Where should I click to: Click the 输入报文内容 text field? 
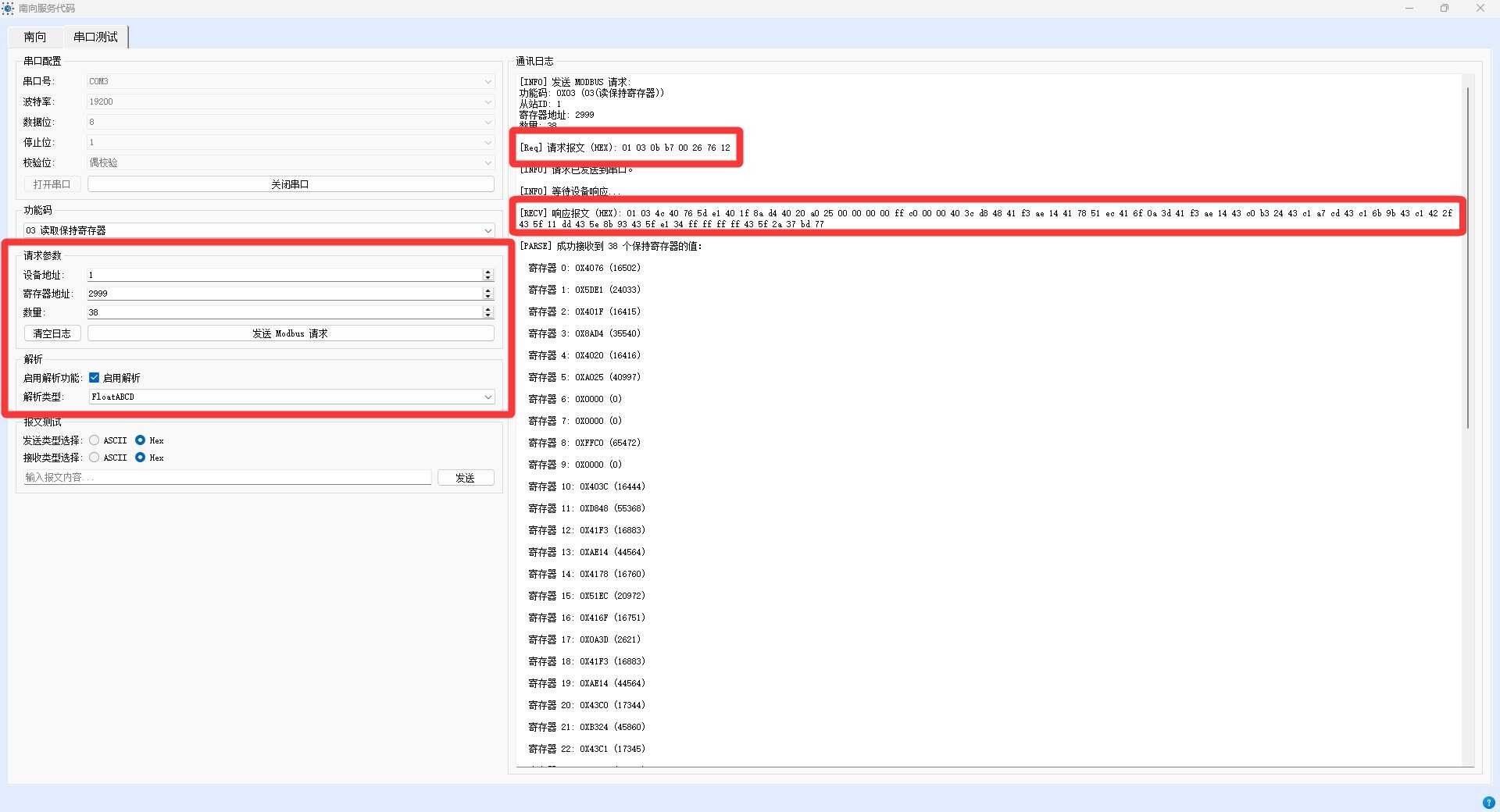[x=227, y=477]
